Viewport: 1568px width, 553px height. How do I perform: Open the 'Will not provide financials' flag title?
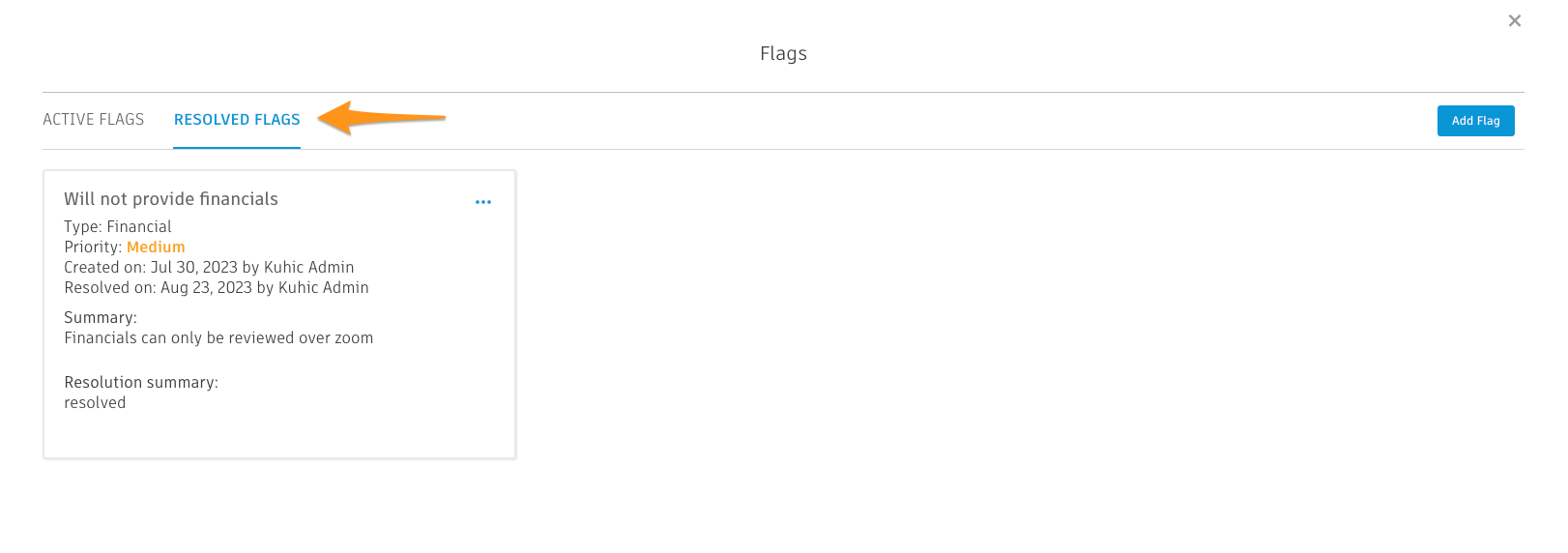point(171,199)
